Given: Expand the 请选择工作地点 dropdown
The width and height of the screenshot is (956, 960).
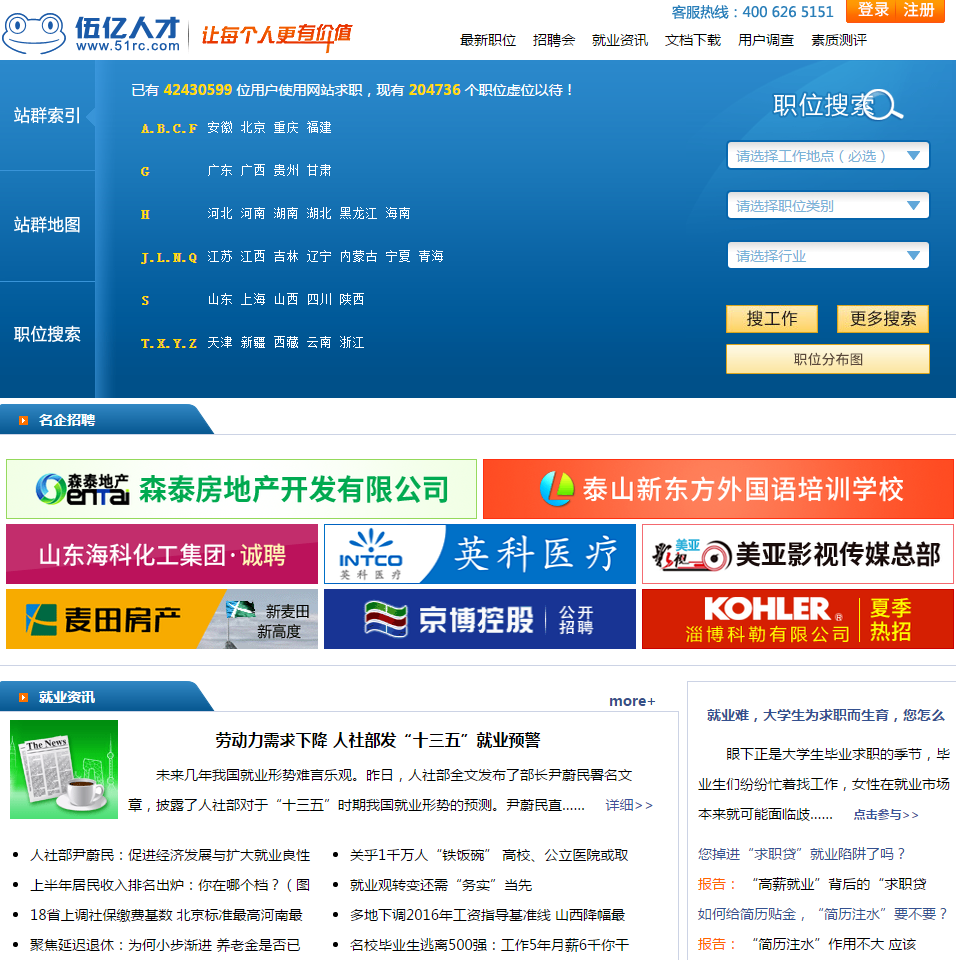Looking at the screenshot, I should click(x=828, y=156).
